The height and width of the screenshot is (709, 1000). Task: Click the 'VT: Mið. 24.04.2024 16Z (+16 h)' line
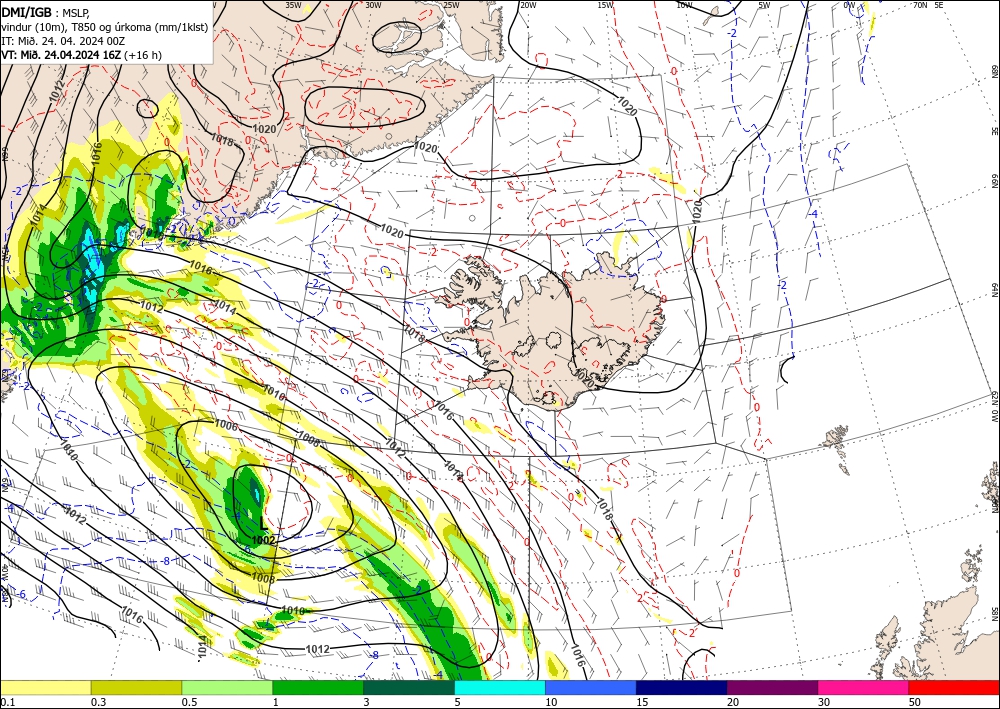(82, 55)
